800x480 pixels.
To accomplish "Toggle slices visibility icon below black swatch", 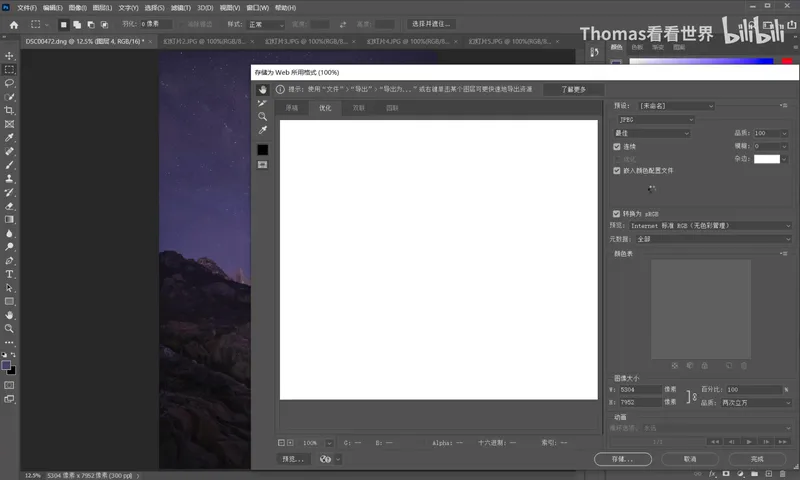I will pyautogui.click(x=262, y=165).
